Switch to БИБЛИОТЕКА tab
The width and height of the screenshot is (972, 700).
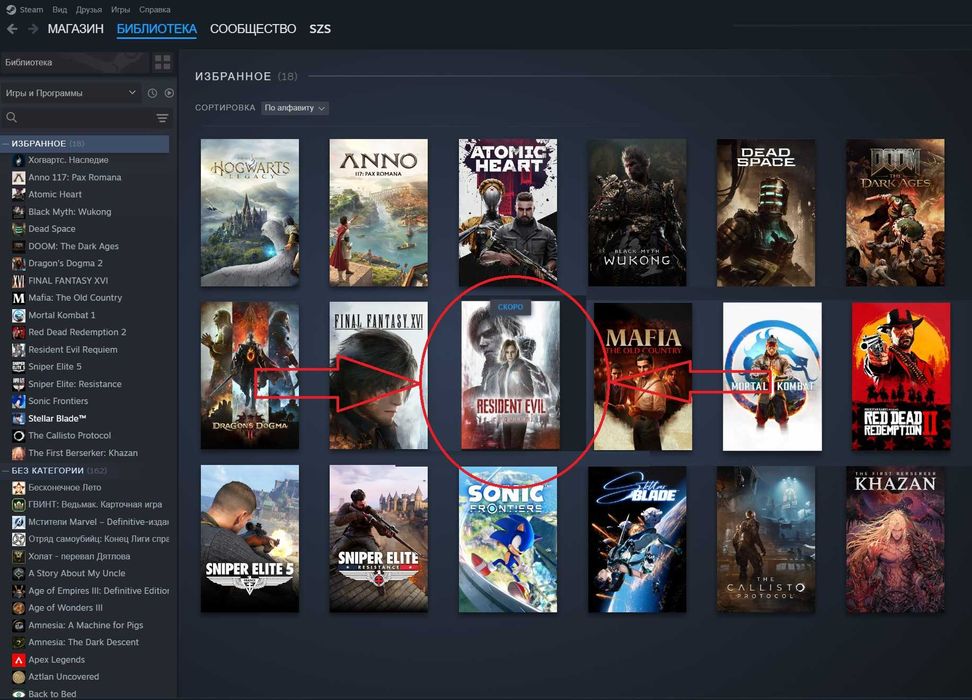[x=157, y=29]
